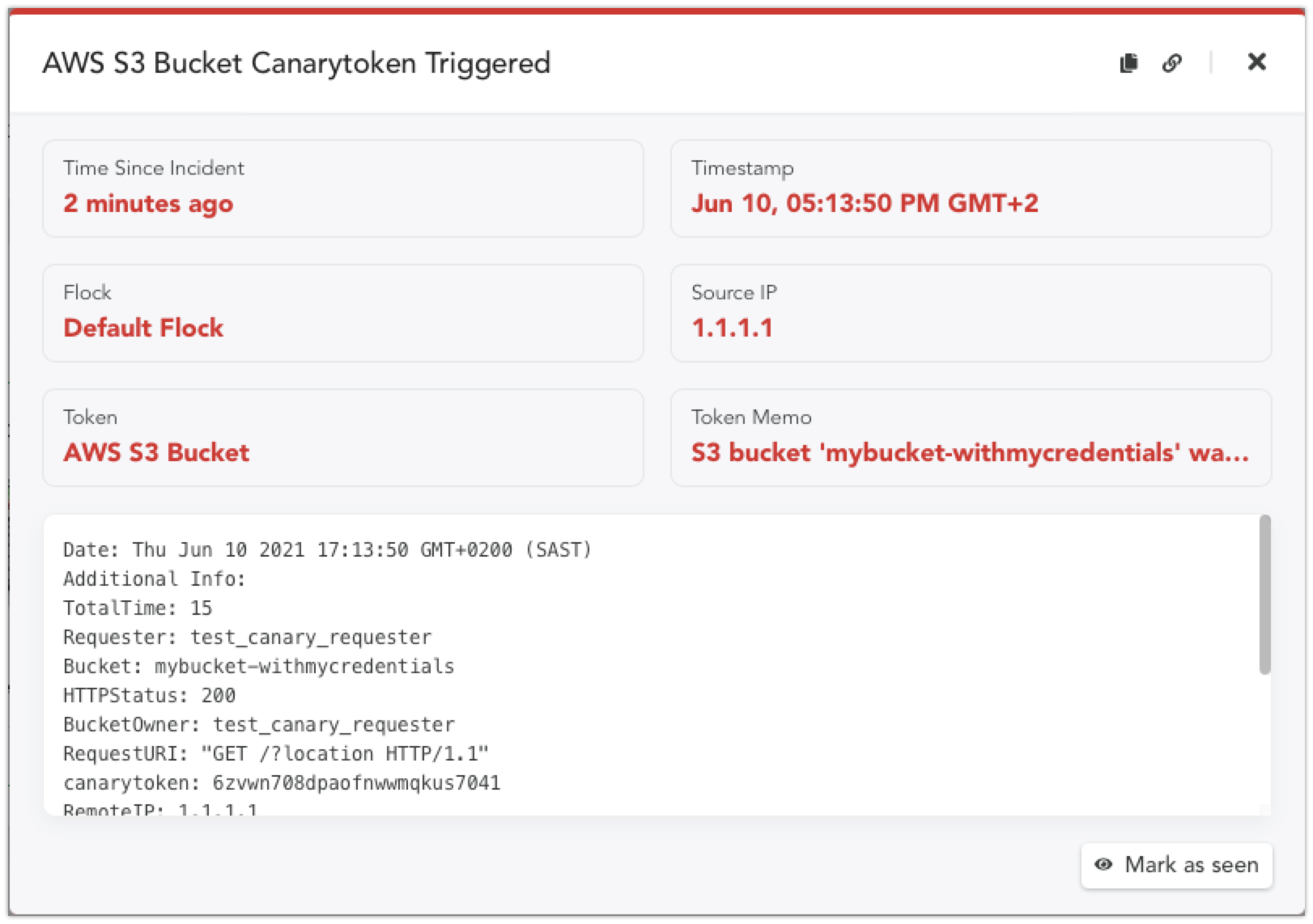1313x924 pixels.
Task: Click the 'RequestURI' GET location line
Action: [276, 754]
